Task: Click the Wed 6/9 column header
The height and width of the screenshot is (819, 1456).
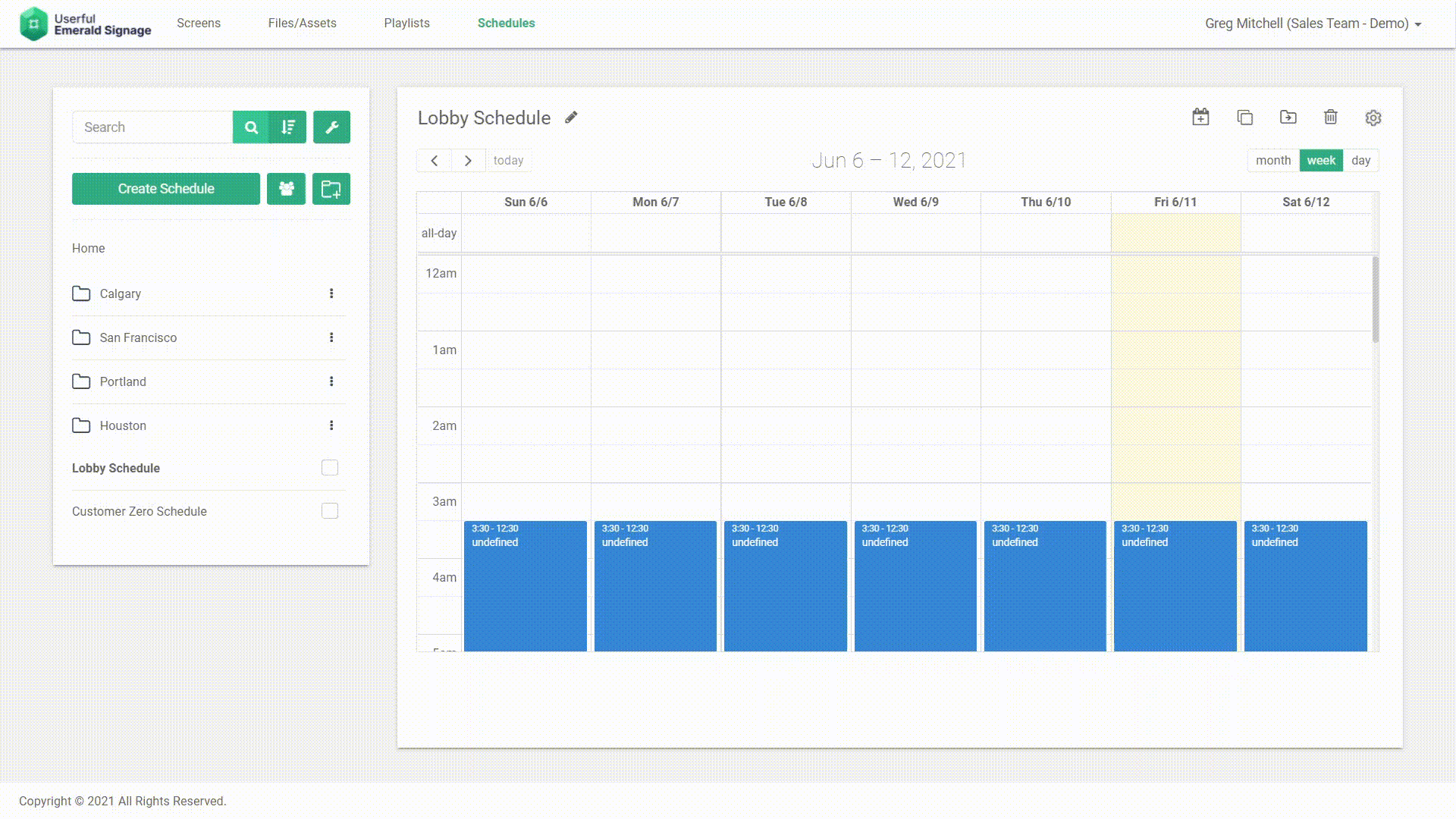Action: coord(915,202)
